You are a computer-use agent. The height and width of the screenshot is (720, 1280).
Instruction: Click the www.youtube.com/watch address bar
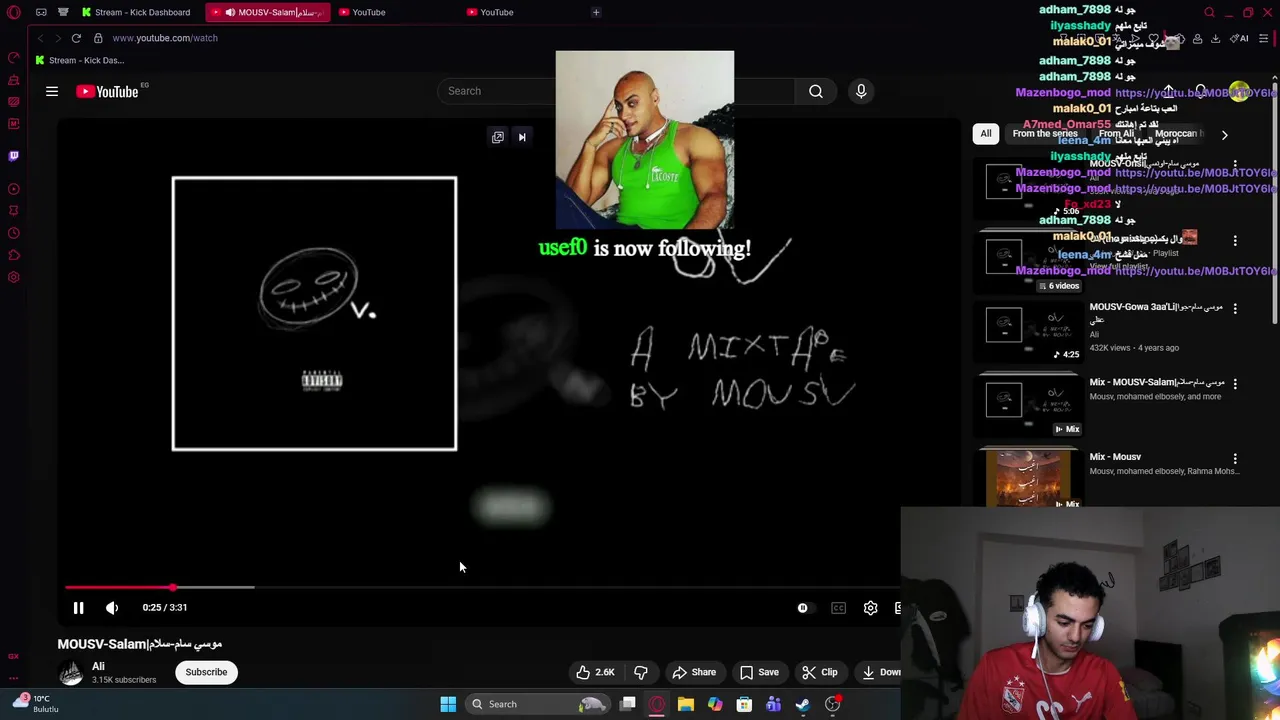click(165, 38)
